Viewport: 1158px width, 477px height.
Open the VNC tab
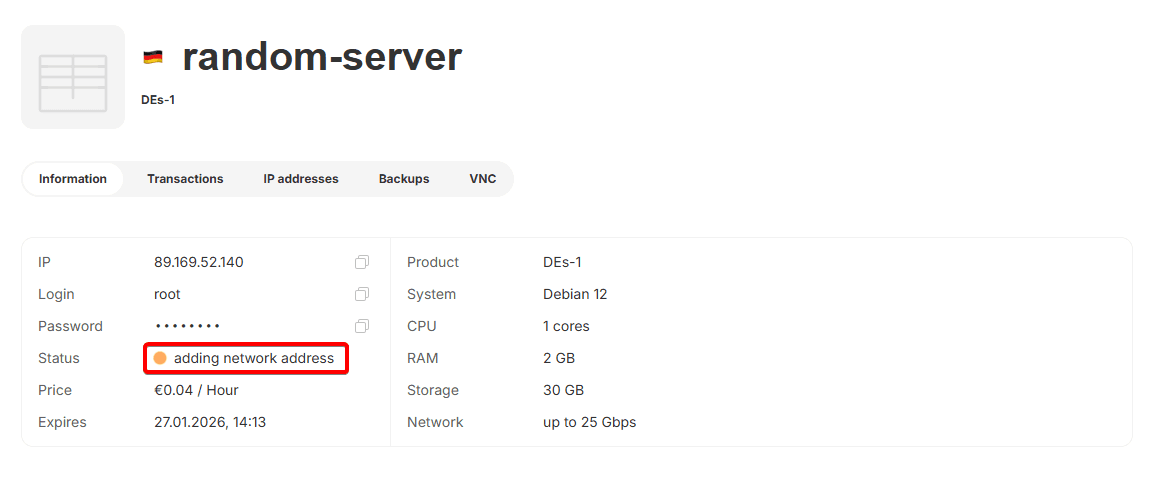click(483, 179)
